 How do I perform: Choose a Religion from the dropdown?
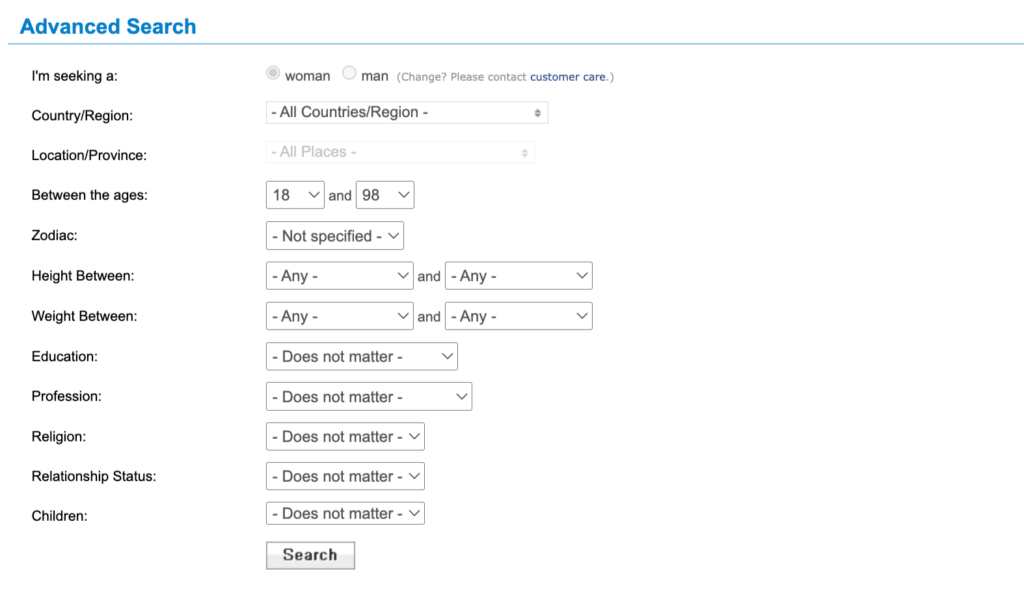(345, 437)
